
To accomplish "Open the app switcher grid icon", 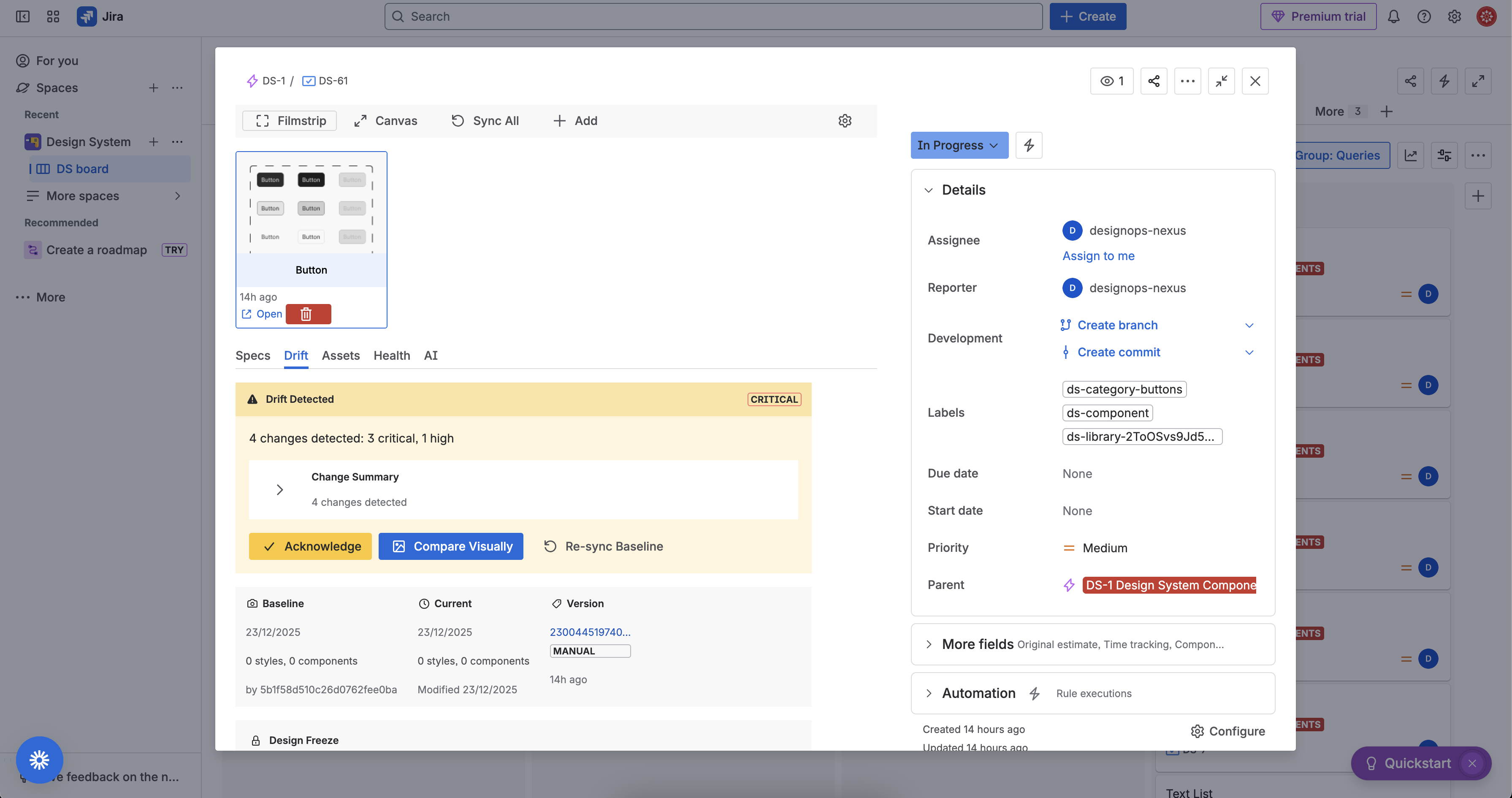I will coord(53,16).
